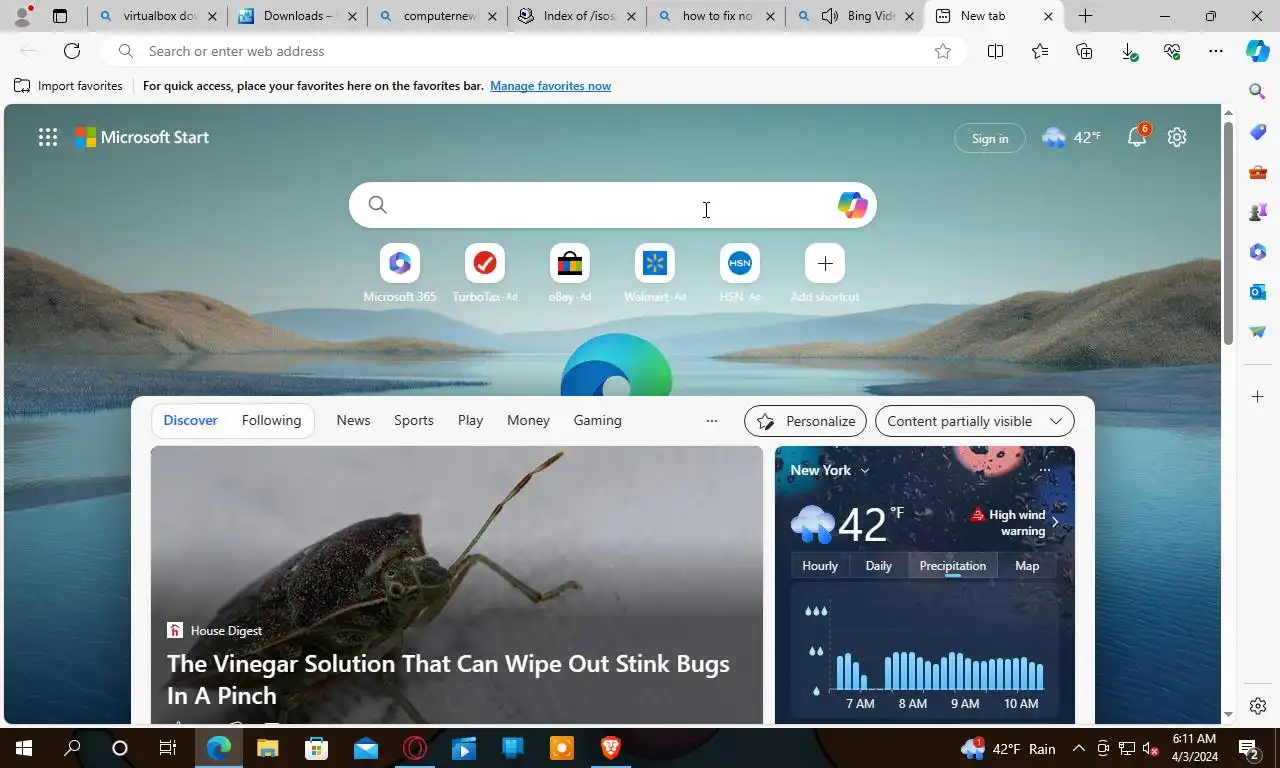The height and width of the screenshot is (768, 1280).
Task: Open the tab actions menu icon
Action: click(60, 16)
